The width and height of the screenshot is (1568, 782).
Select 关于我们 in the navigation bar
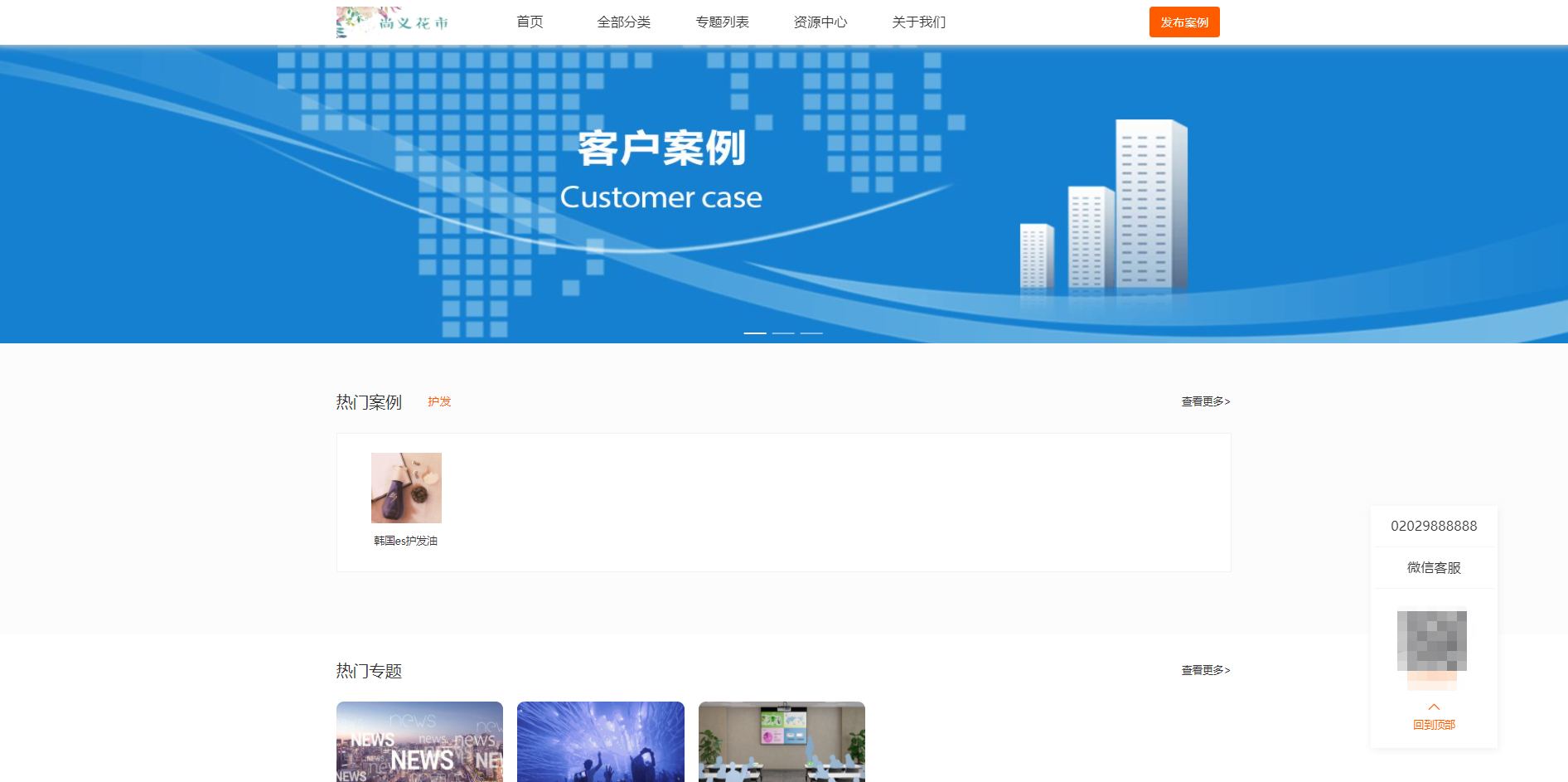coord(918,22)
